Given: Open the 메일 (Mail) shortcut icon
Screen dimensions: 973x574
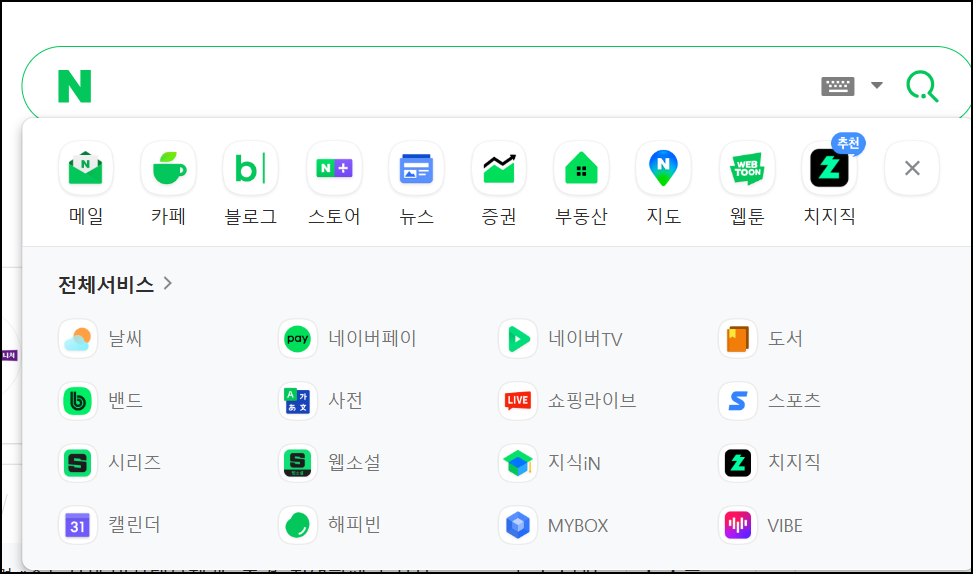Looking at the screenshot, I should point(86,168).
